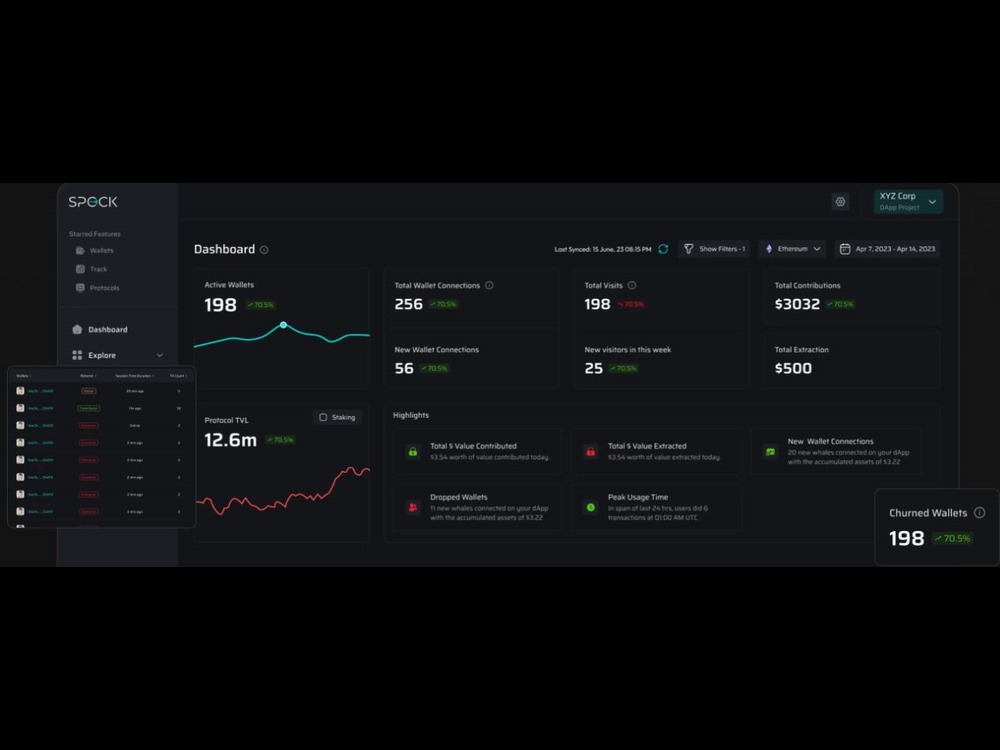The width and height of the screenshot is (1000, 750).
Task: Click the Total Contributions value $3032
Action: click(797, 304)
